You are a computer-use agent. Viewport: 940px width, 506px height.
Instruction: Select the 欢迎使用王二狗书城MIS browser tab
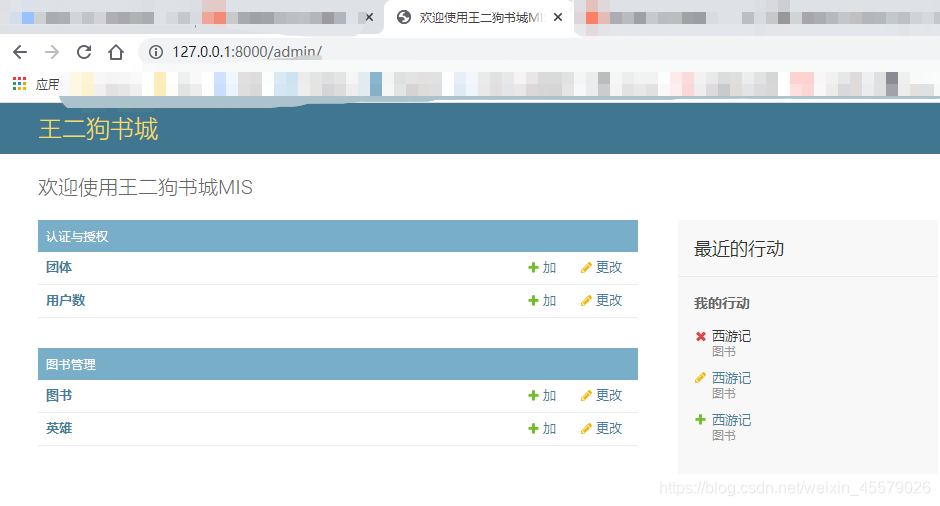pyautogui.click(x=480, y=17)
